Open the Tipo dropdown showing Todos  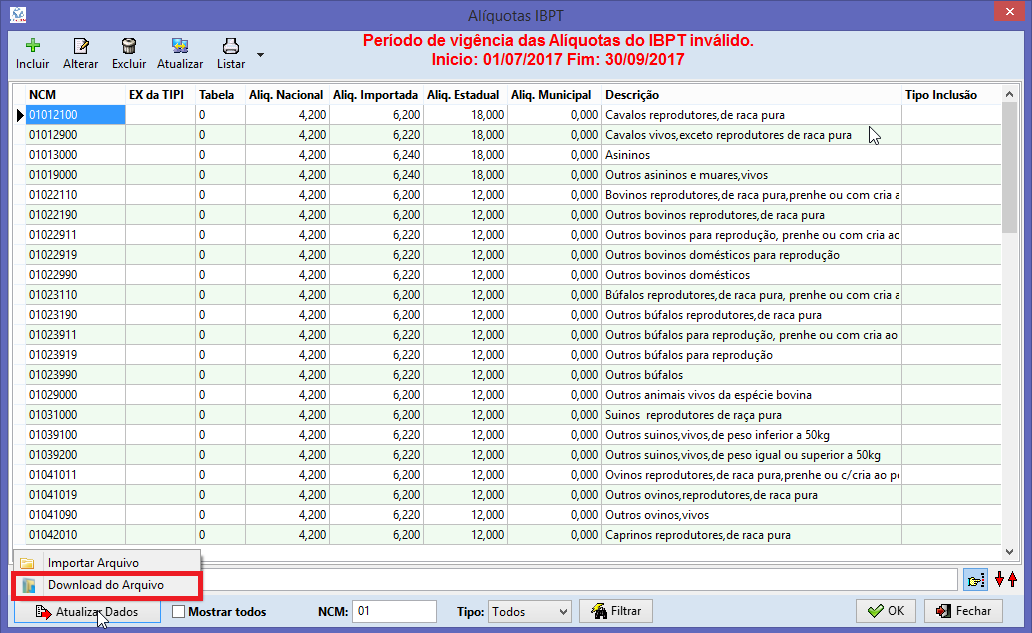coord(529,612)
